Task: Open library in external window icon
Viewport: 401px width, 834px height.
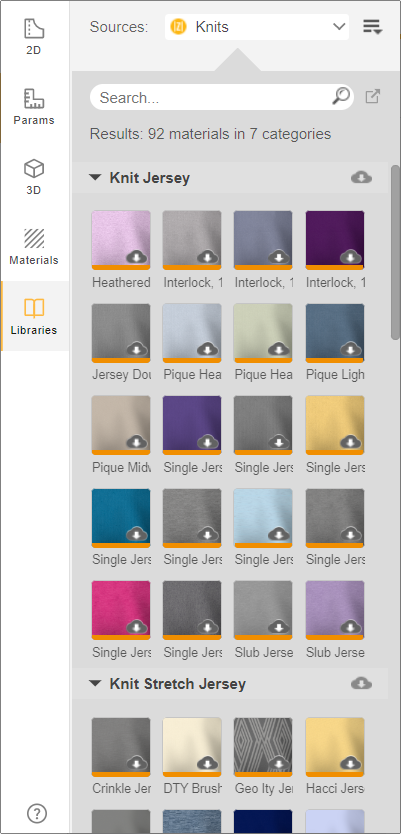Action: point(373,97)
